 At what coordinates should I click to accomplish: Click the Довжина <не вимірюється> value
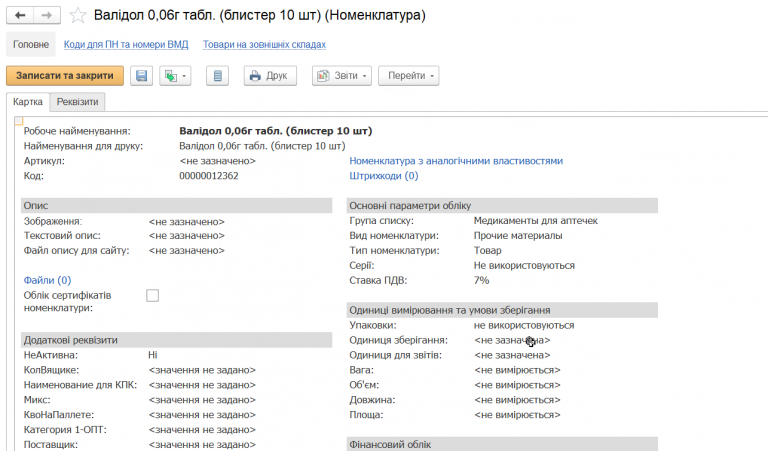tap(517, 400)
